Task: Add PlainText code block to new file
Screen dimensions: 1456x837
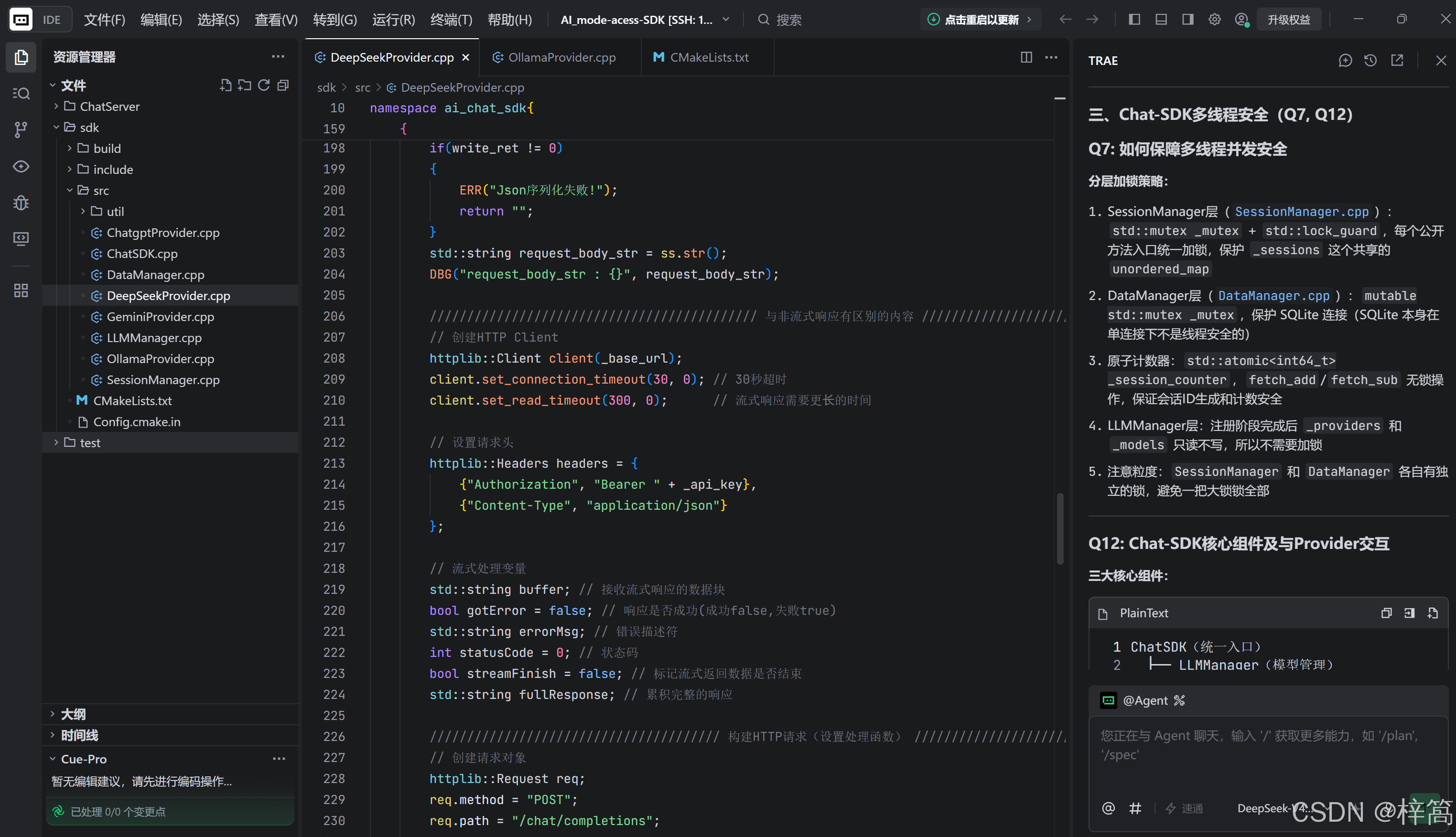Action: point(1433,613)
